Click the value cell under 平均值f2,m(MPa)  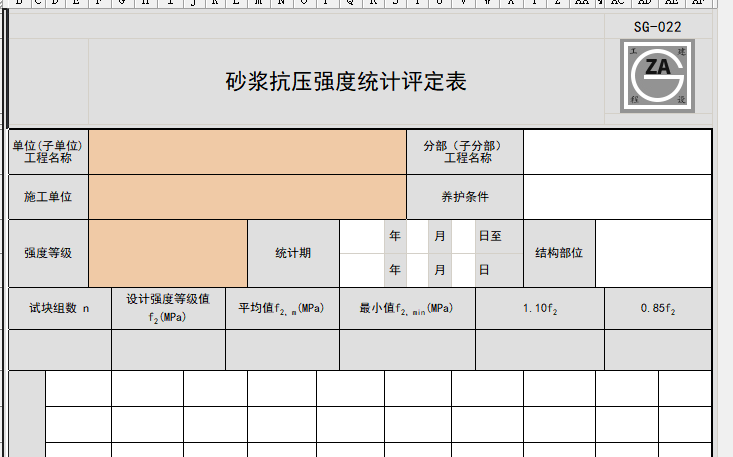point(282,350)
